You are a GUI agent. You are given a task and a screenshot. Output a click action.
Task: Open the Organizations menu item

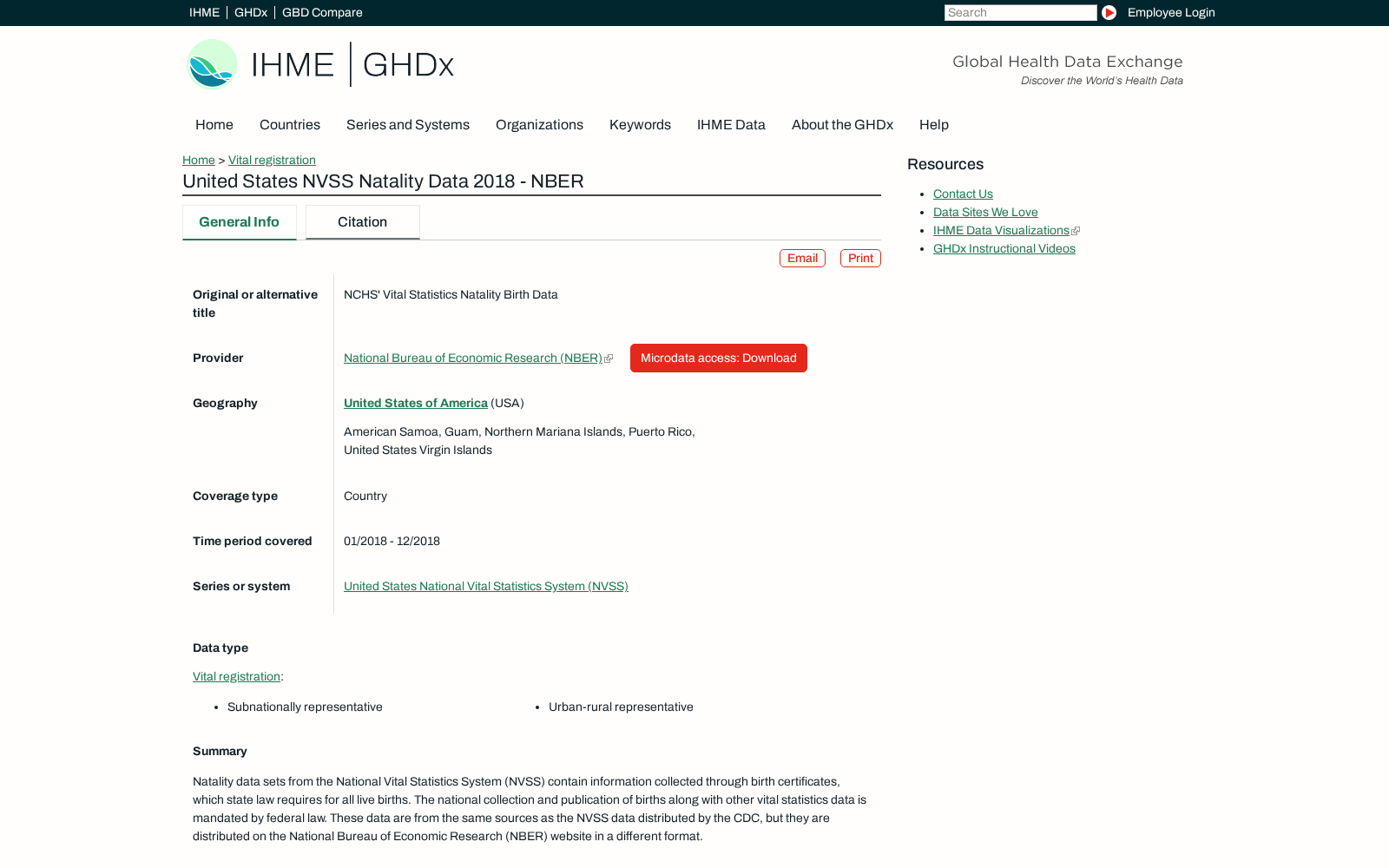click(539, 125)
